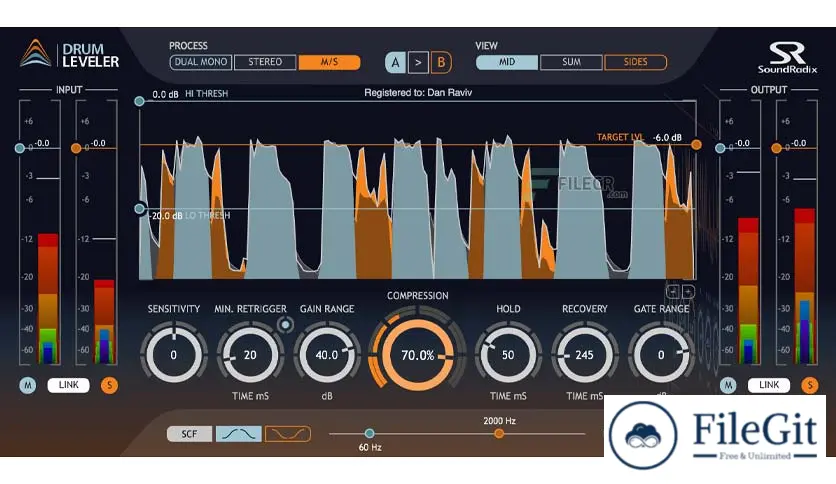Viewport: 836px width, 484px height.
Task: Click the MIN. RETRIGGER knob
Action: [250, 354]
